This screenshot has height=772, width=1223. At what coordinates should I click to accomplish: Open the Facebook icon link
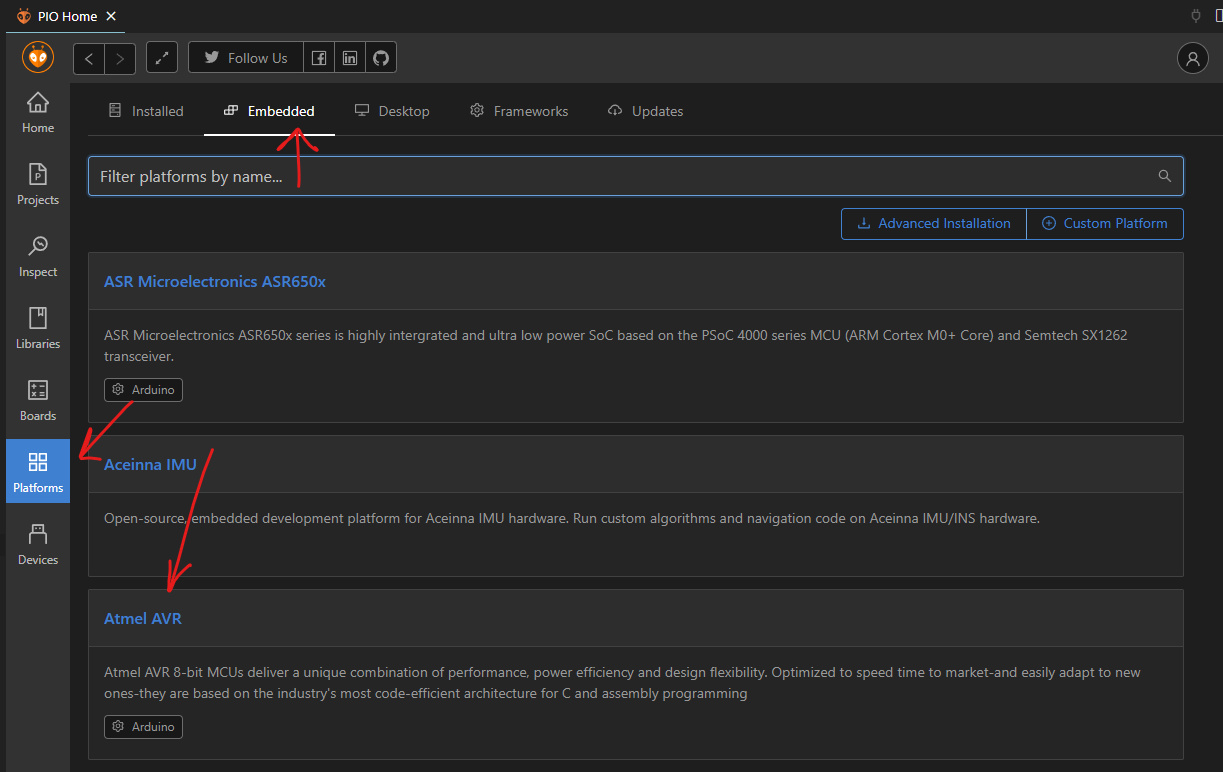point(318,58)
